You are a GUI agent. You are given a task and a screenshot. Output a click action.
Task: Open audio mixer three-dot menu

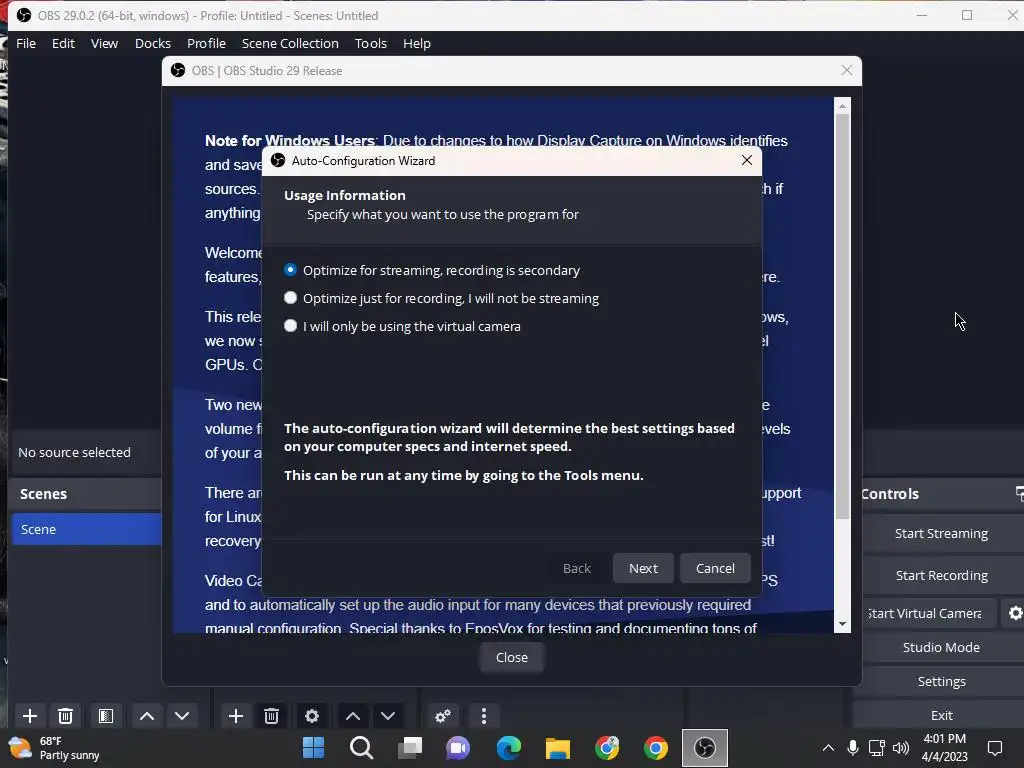point(484,716)
